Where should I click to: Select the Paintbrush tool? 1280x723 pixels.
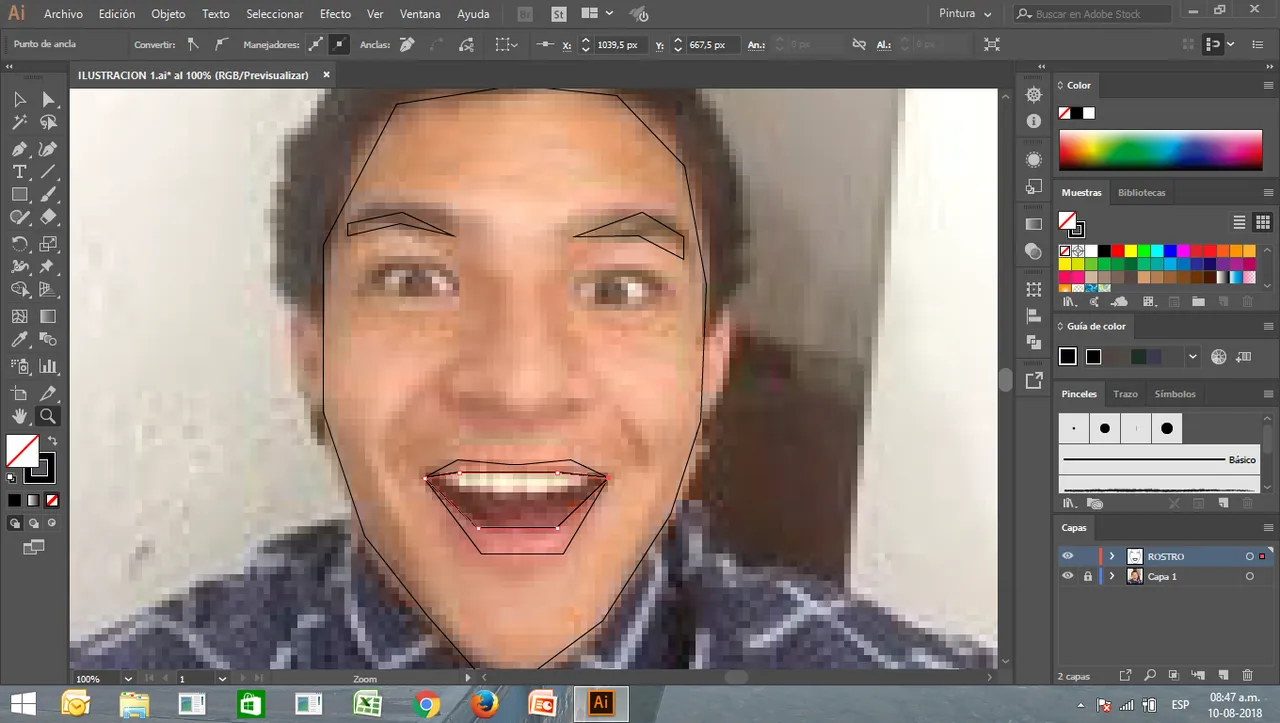(48, 195)
